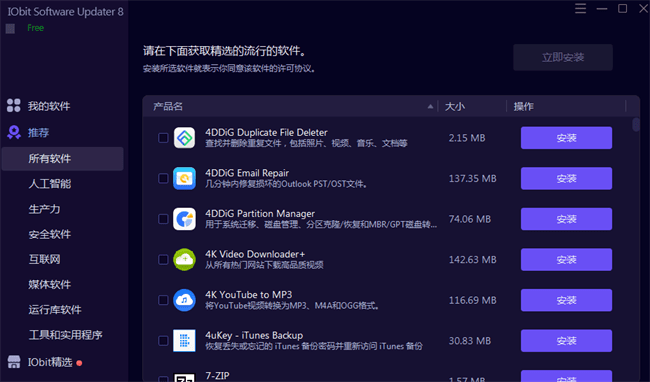650x382 pixels.
Task: Click the 2.15 MB size value
Action: pos(467,138)
